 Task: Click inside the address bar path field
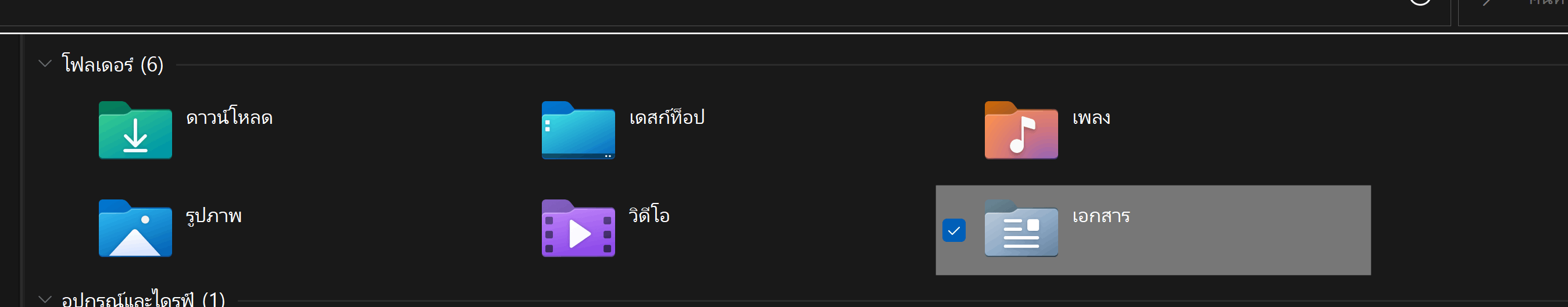coord(700,12)
